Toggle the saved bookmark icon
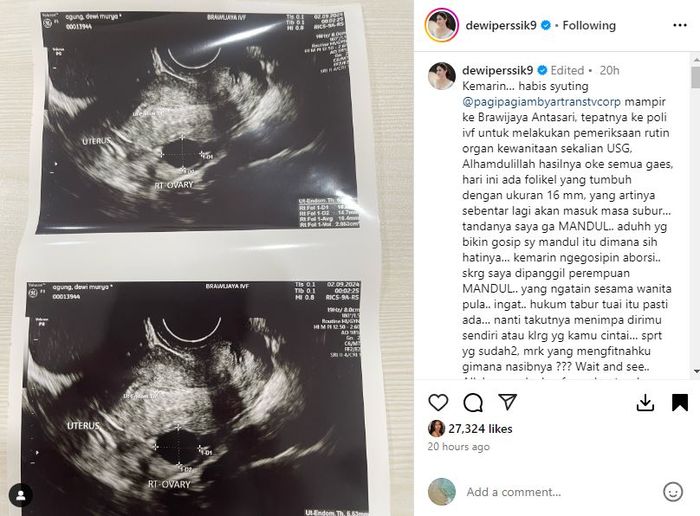This screenshot has height=516, width=700. pos(679,402)
